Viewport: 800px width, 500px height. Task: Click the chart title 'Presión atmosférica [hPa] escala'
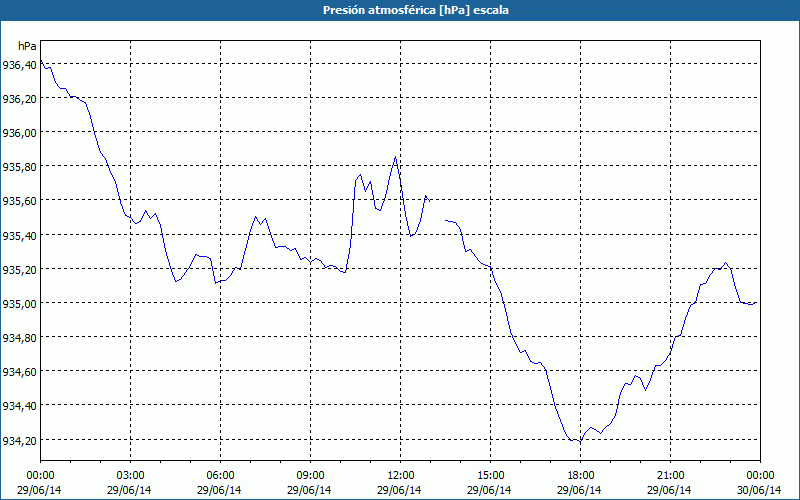[416, 10]
